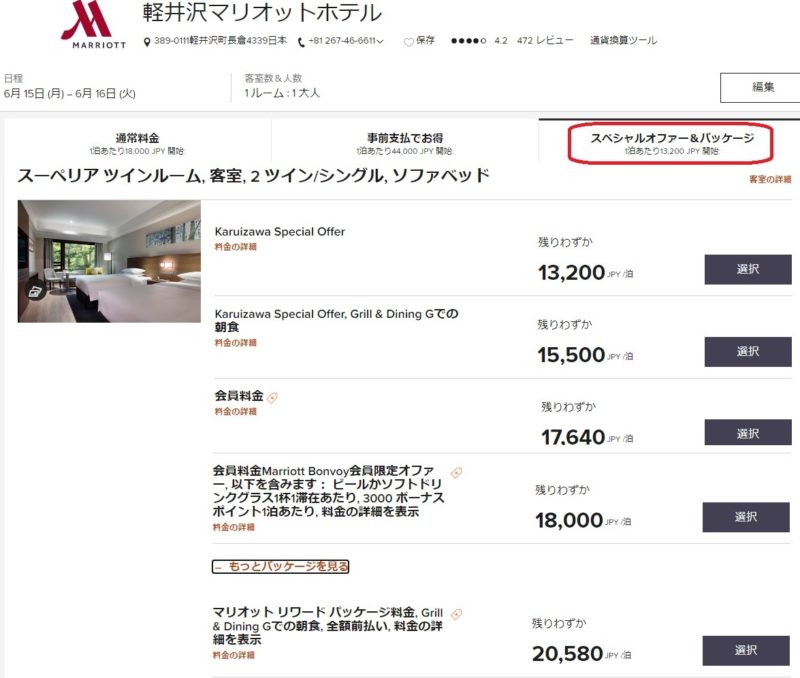Collapse the もっとパッケージを見る section
This screenshot has width=800, height=678.
tap(281, 566)
